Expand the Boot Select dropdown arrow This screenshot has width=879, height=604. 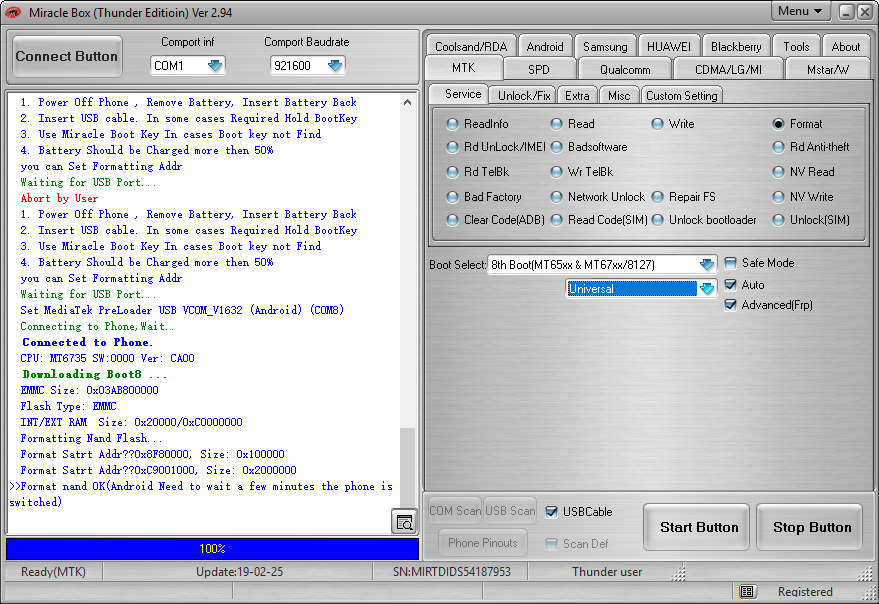[x=707, y=264]
